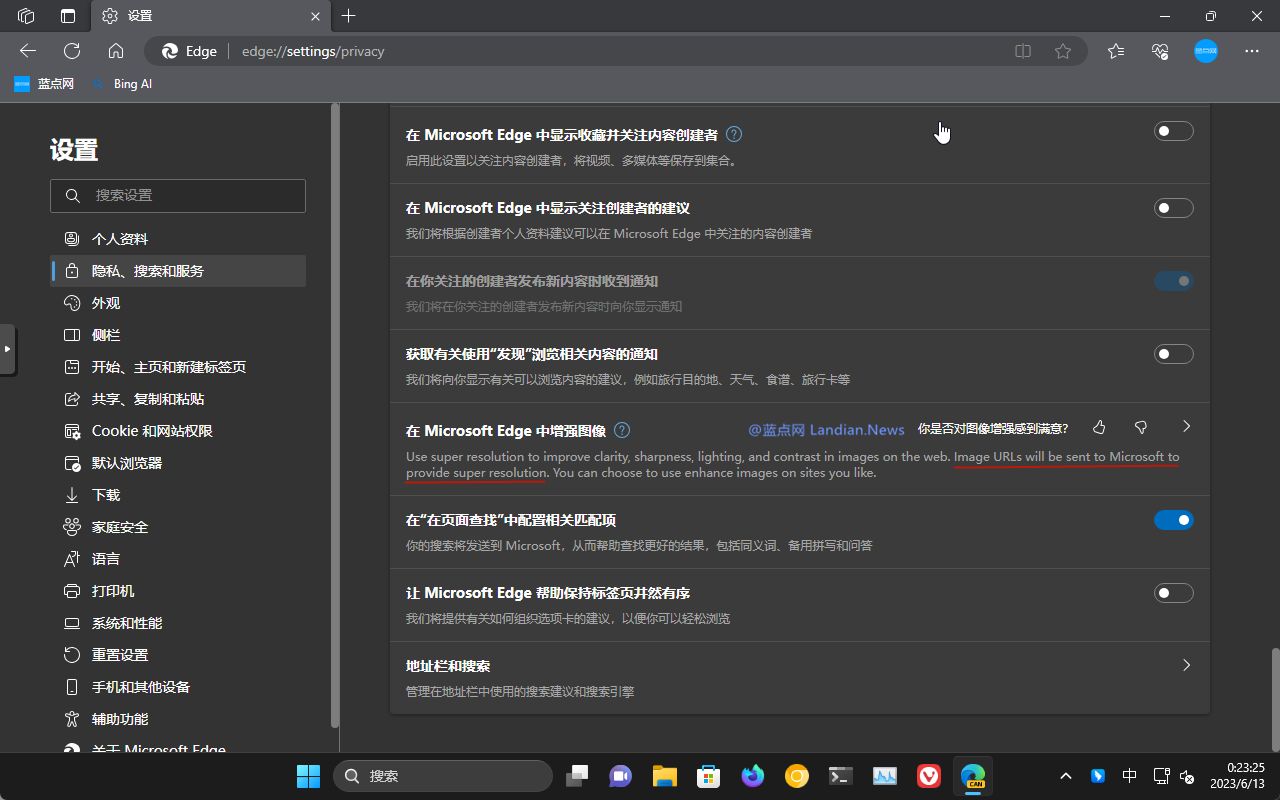Open 辅助功能 section
The image size is (1280, 800).
point(178,719)
